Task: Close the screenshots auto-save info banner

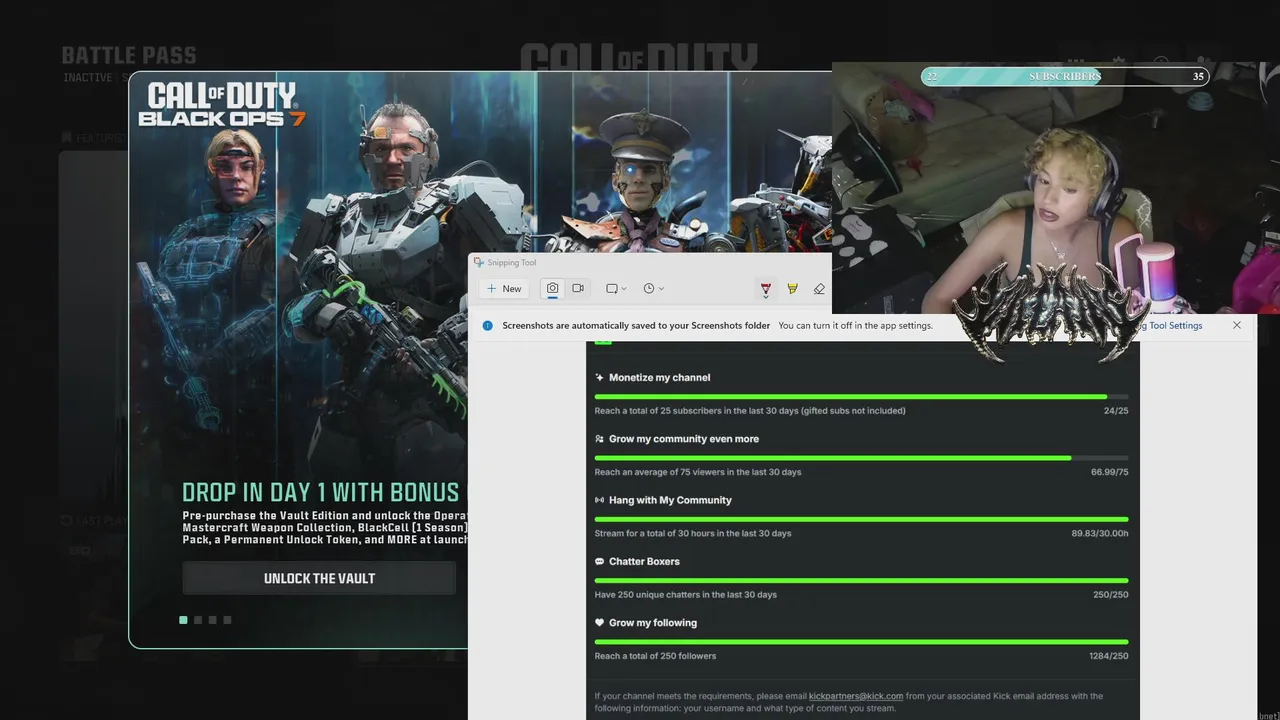Action: (x=1237, y=325)
